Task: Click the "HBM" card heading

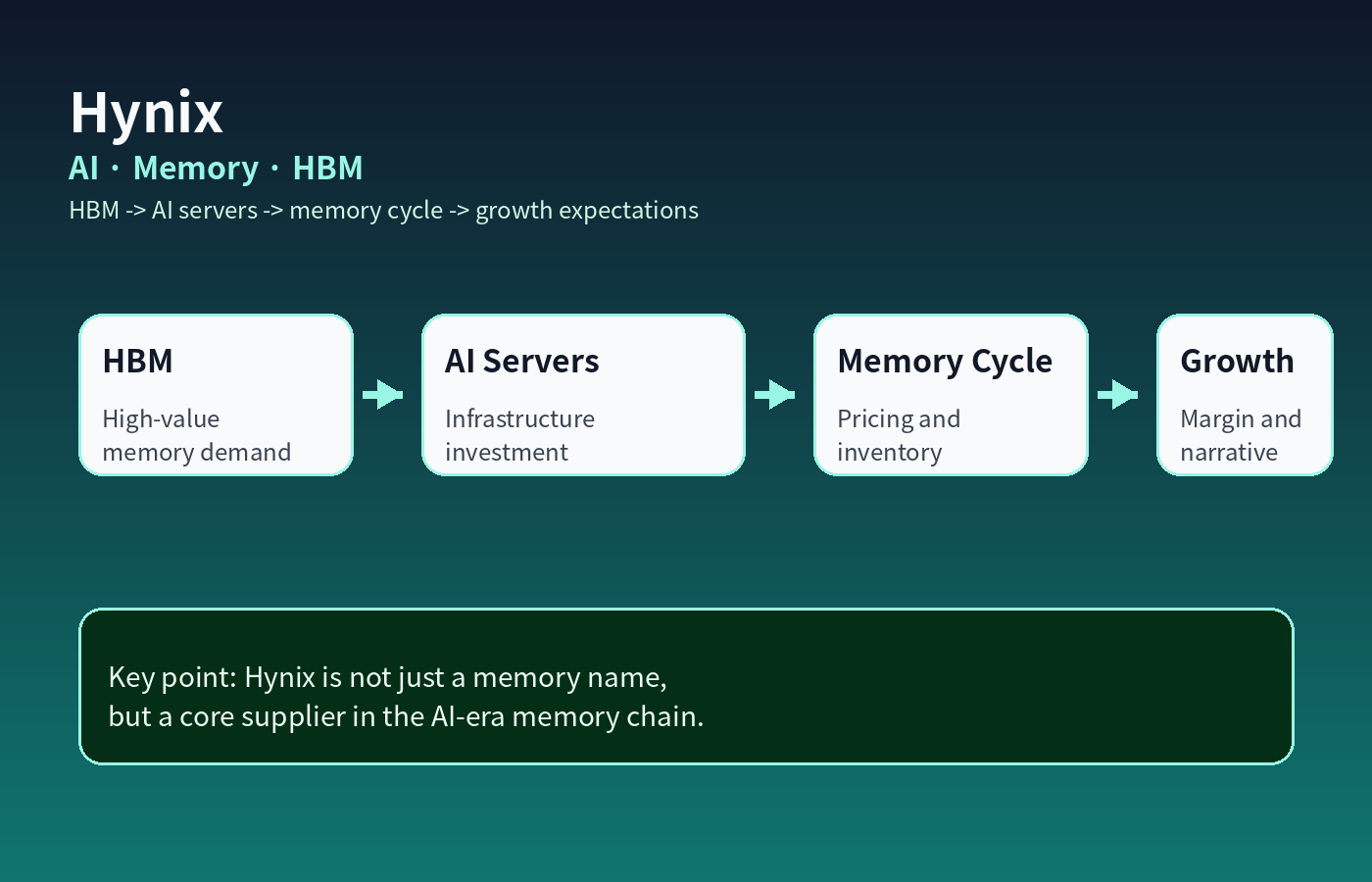Action: tap(138, 361)
